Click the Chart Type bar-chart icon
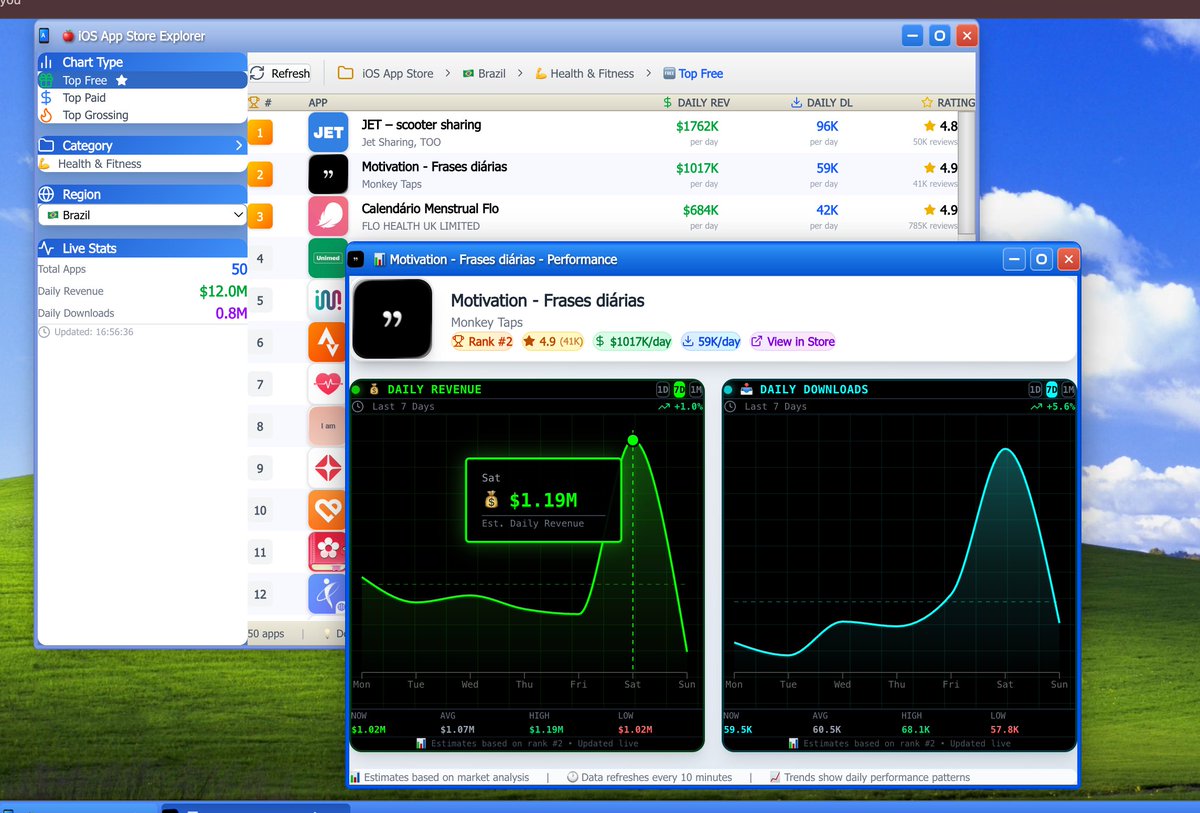This screenshot has height=813, width=1200. [46, 62]
